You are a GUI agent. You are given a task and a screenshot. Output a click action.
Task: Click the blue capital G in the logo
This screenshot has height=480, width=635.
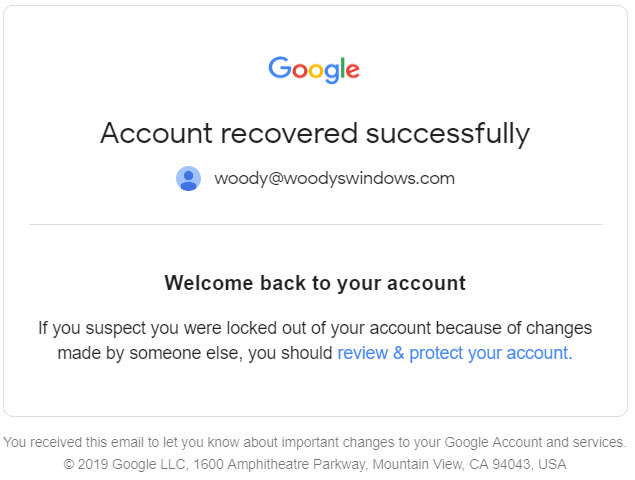[279, 67]
